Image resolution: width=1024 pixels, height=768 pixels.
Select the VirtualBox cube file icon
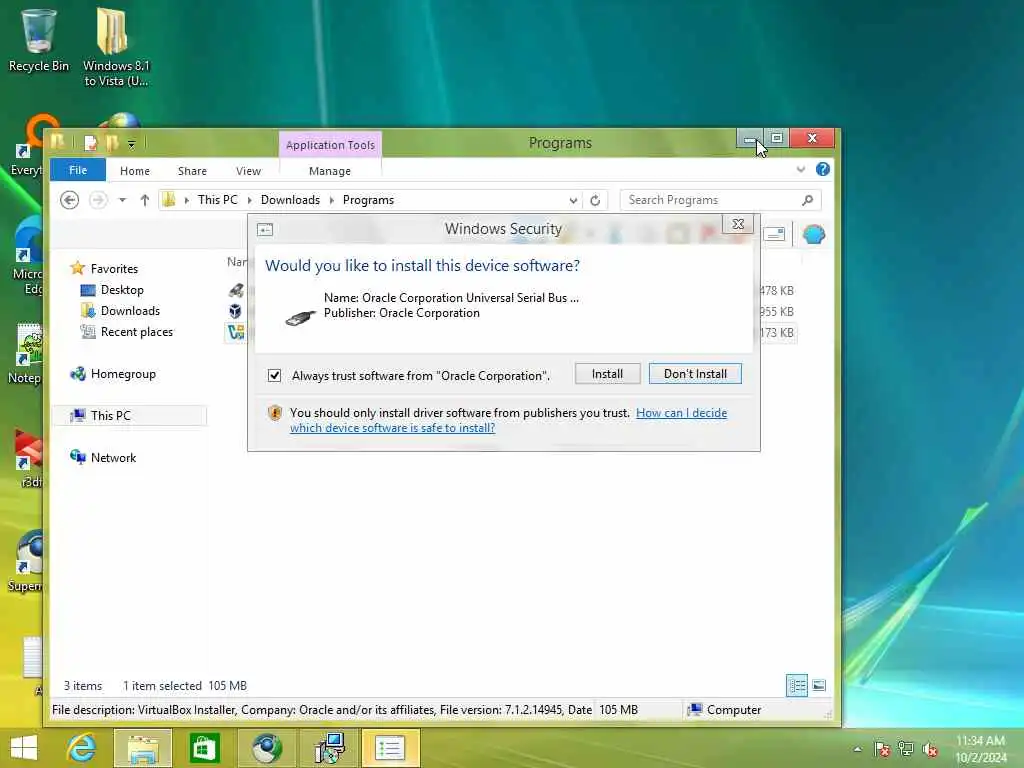(x=235, y=312)
